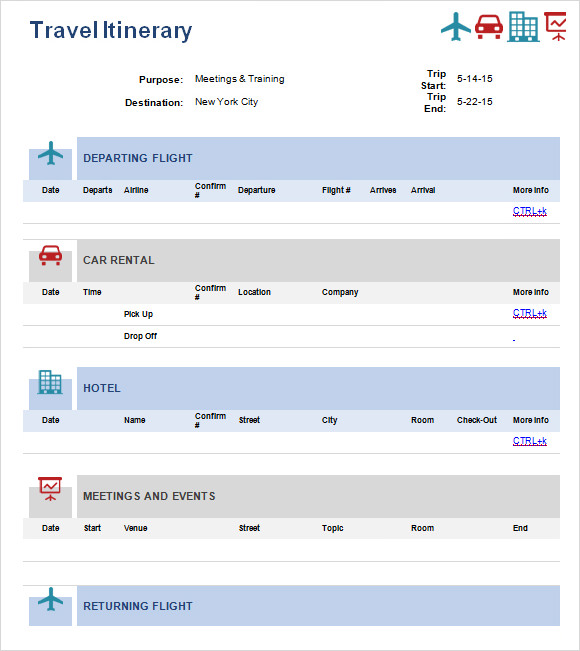
Task: Click the CAR RENTAL heading
Action: click(x=119, y=260)
